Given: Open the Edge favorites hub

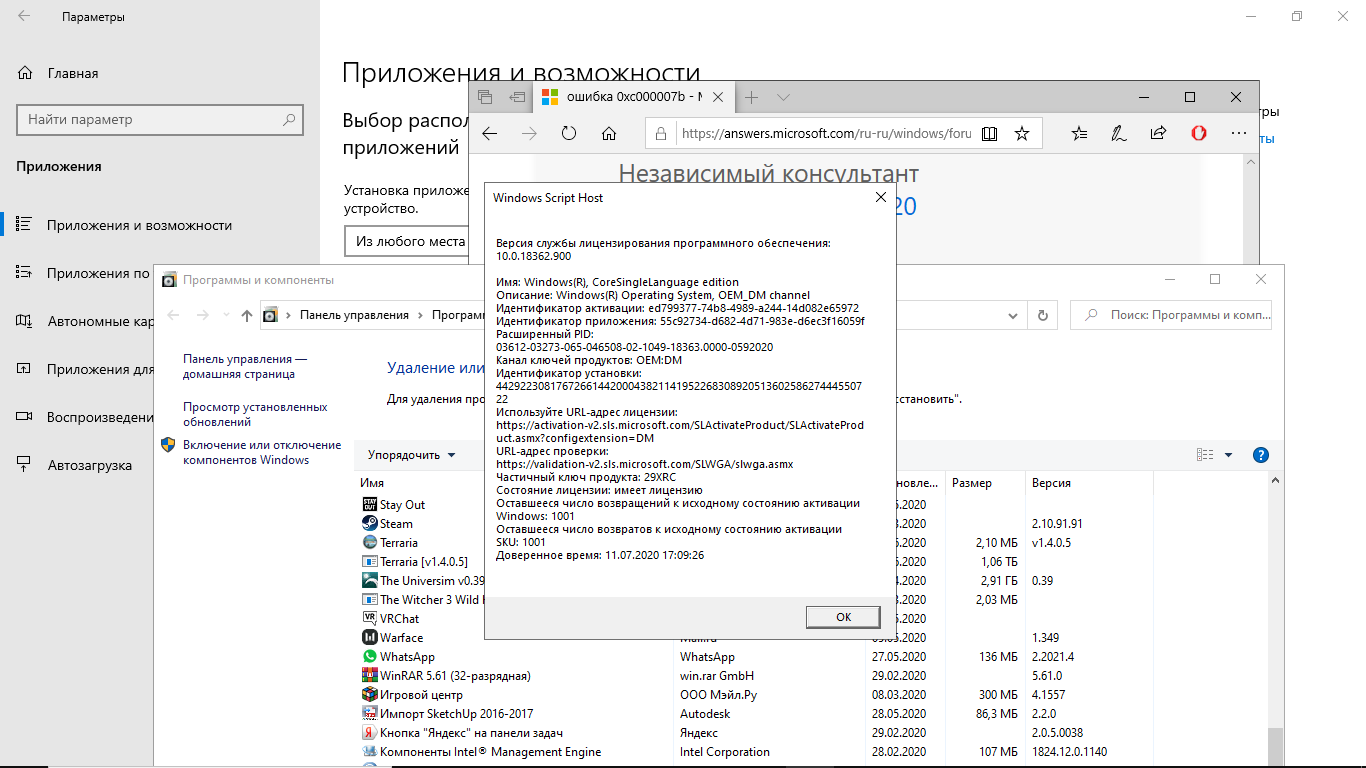Looking at the screenshot, I should click(1079, 133).
